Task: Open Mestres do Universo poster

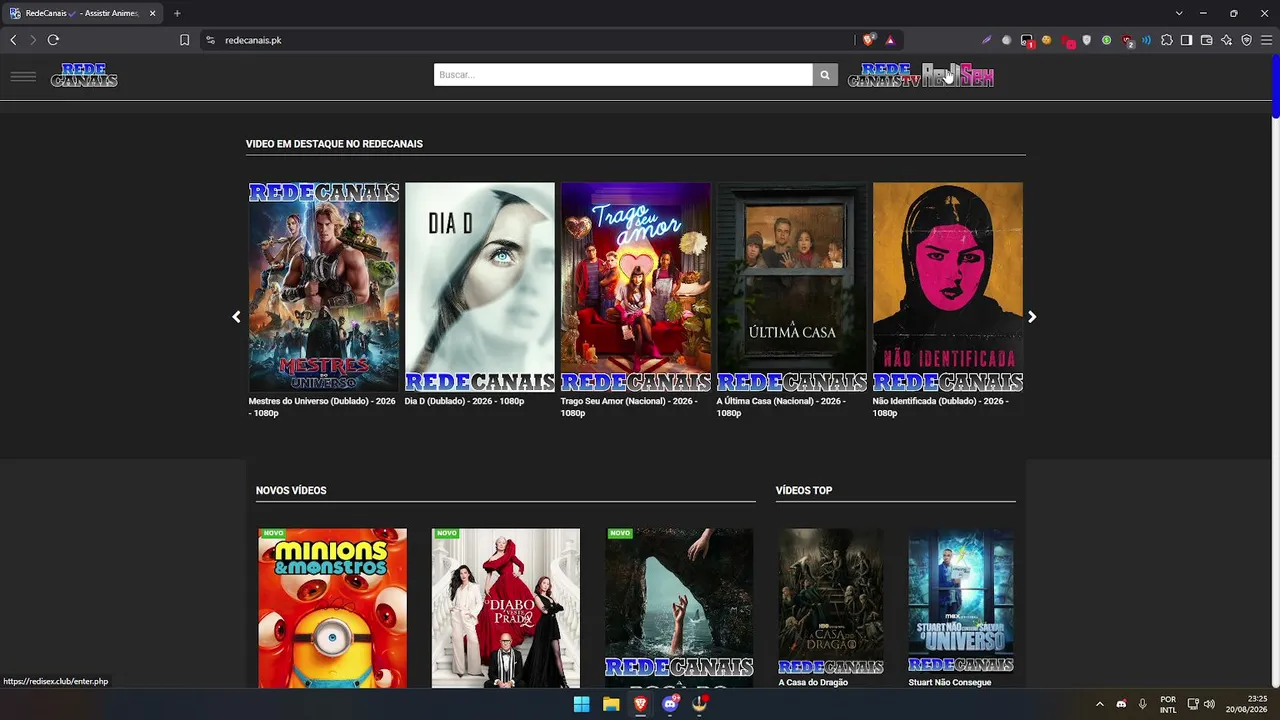Action: click(324, 287)
